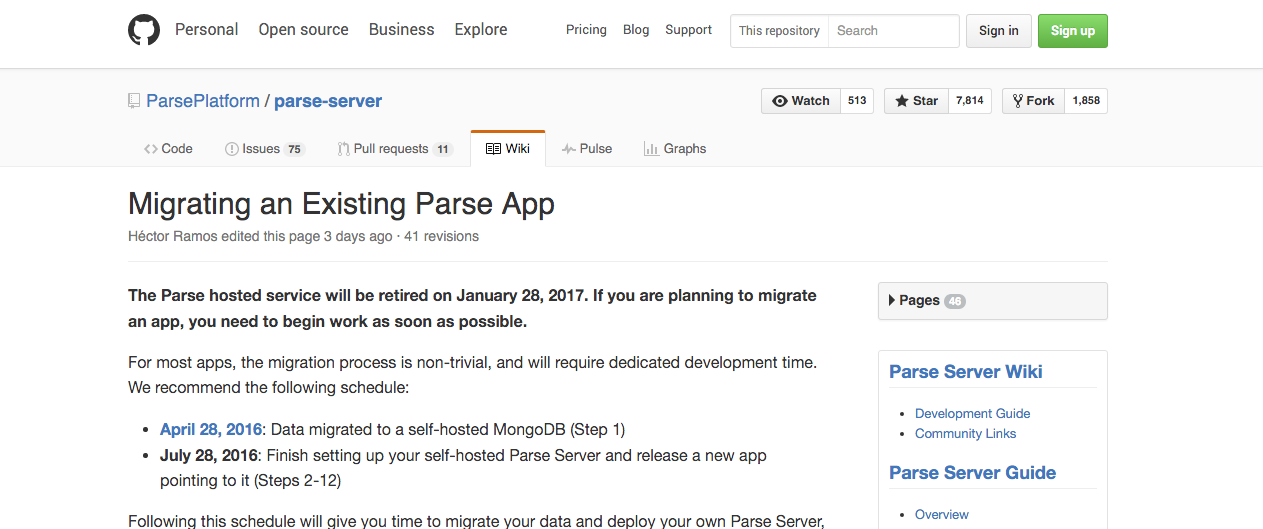Open the Personal navigation item
The image size is (1263, 529).
pyautogui.click(x=207, y=30)
